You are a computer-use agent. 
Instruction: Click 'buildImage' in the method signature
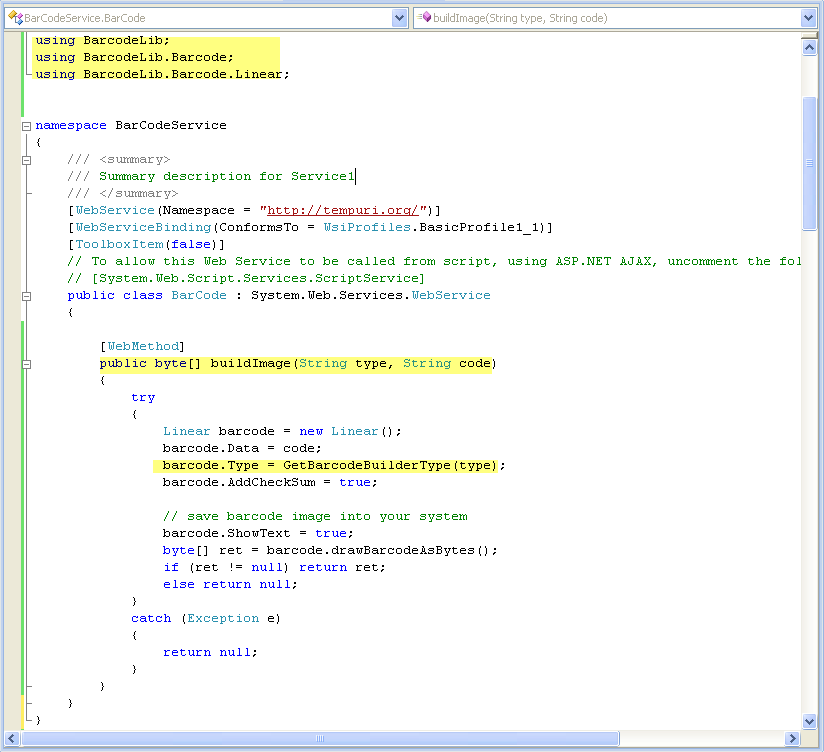point(251,363)
